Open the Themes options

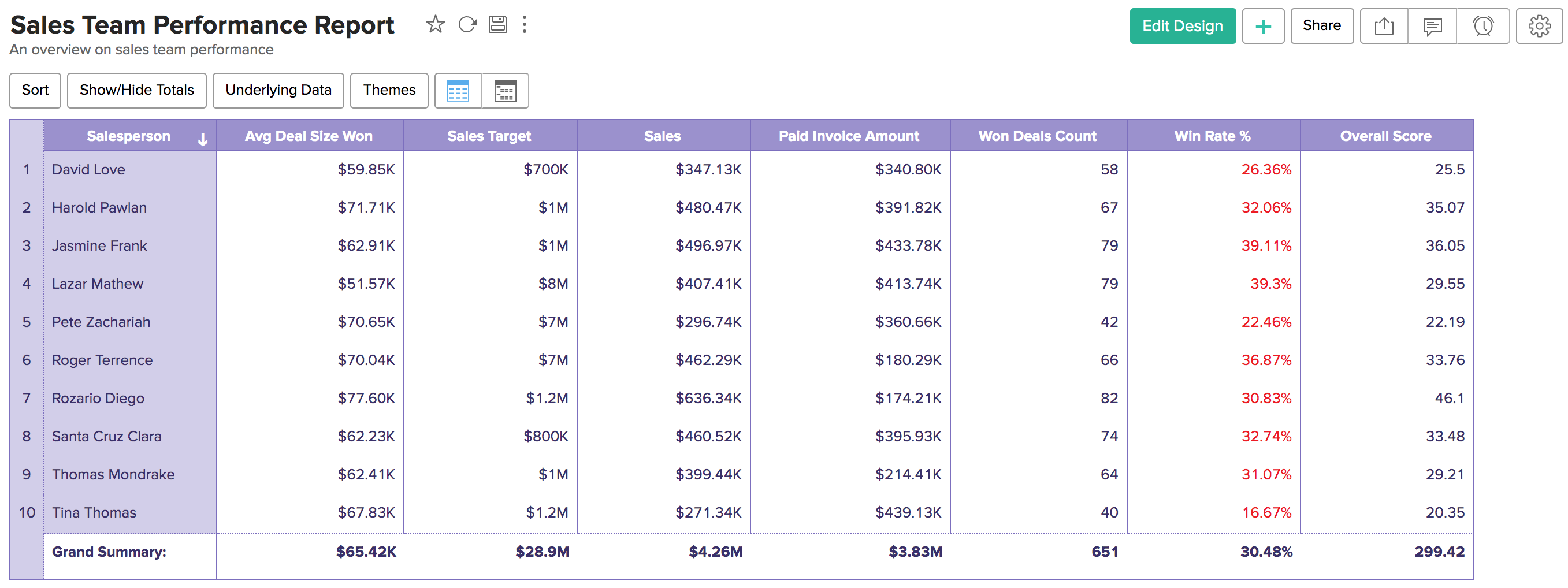tap(389, 90)
